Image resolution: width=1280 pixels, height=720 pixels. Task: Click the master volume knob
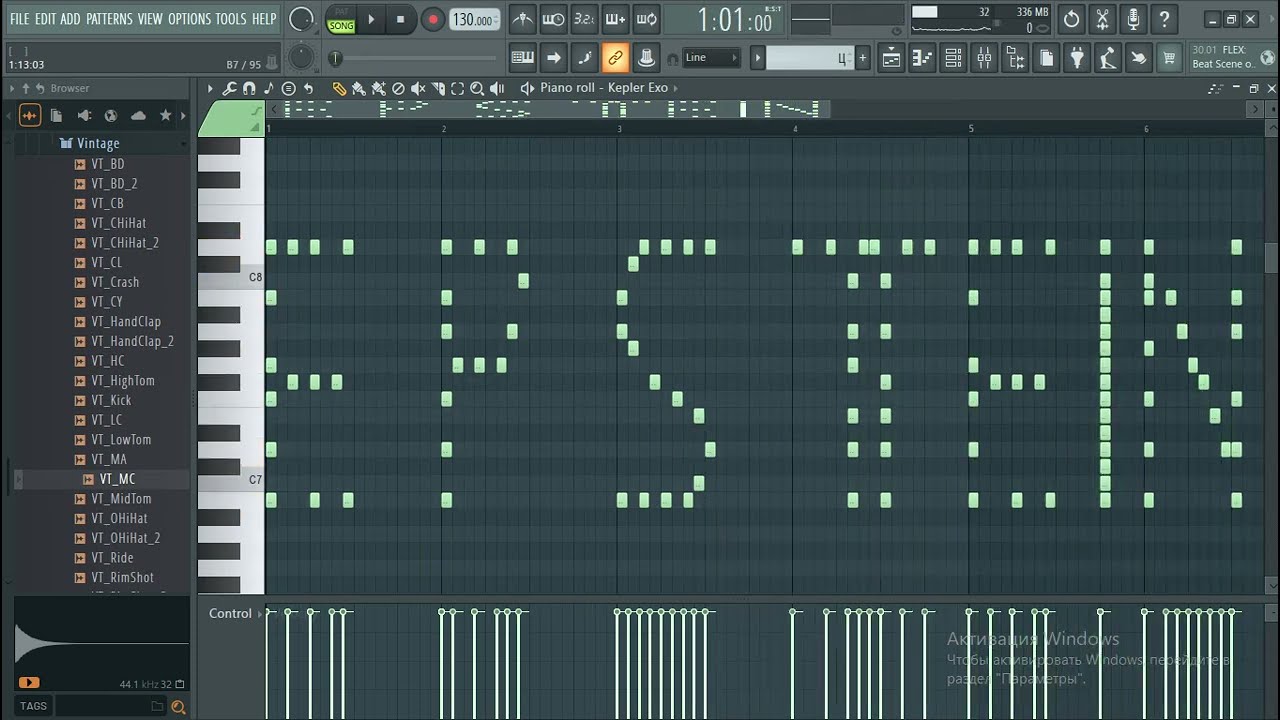[301, 19]
